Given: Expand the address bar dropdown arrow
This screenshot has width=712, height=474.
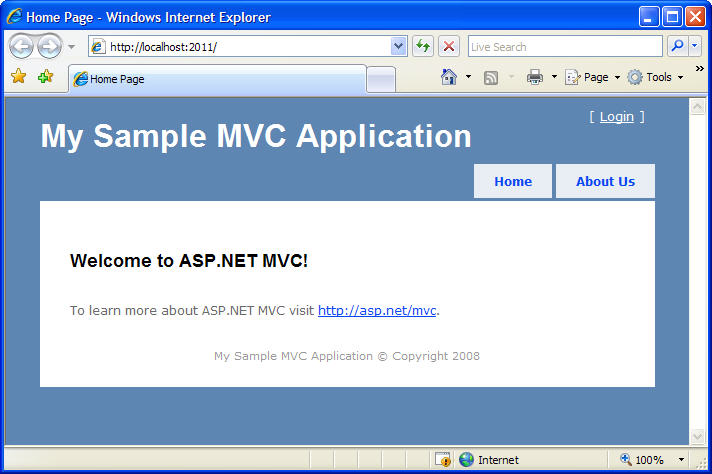Looking at the screenshot, I should pos(398,46).
